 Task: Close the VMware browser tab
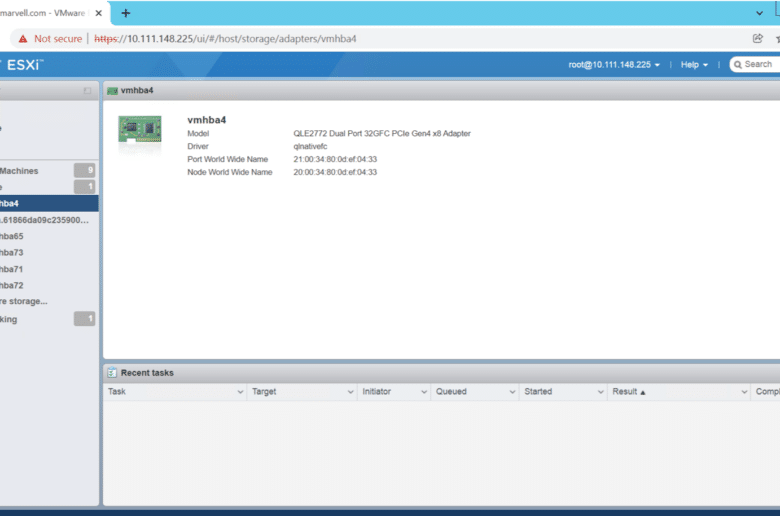click(x=98, y=13)
